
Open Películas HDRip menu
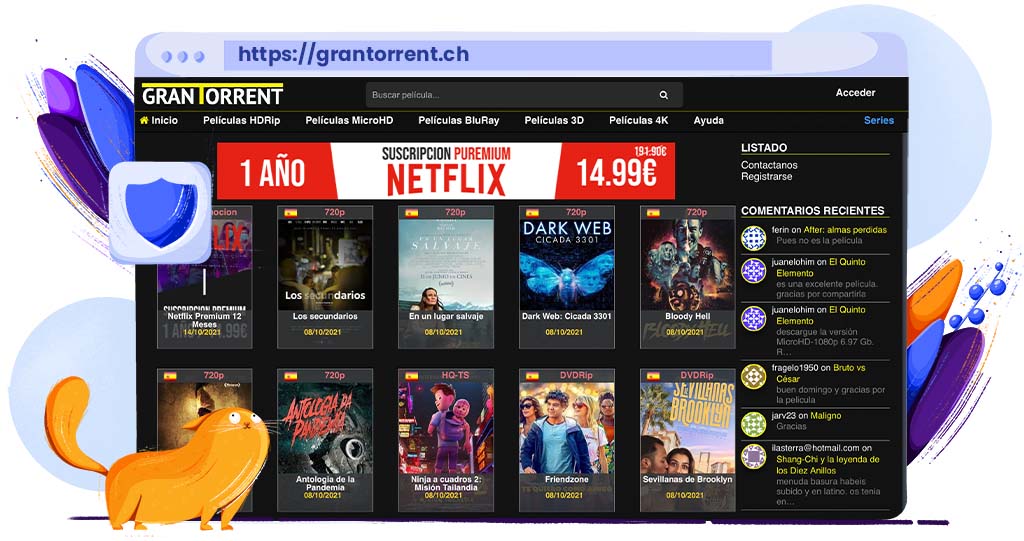coord(242,120)
